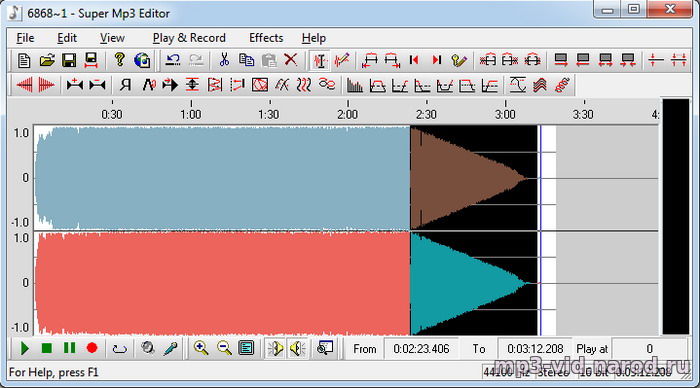Start playback with green play button
Screen dimensions: 700x388
[25, 348]
